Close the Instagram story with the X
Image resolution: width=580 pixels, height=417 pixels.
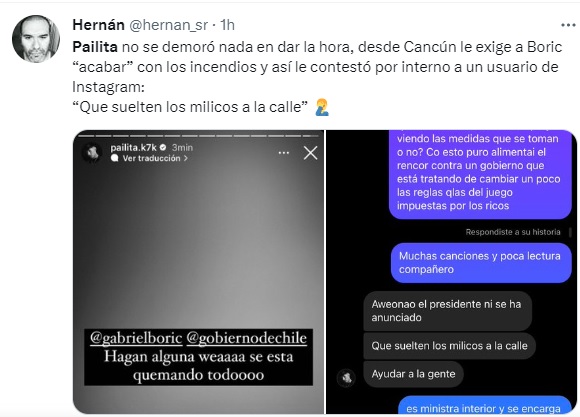coord(310,152)
